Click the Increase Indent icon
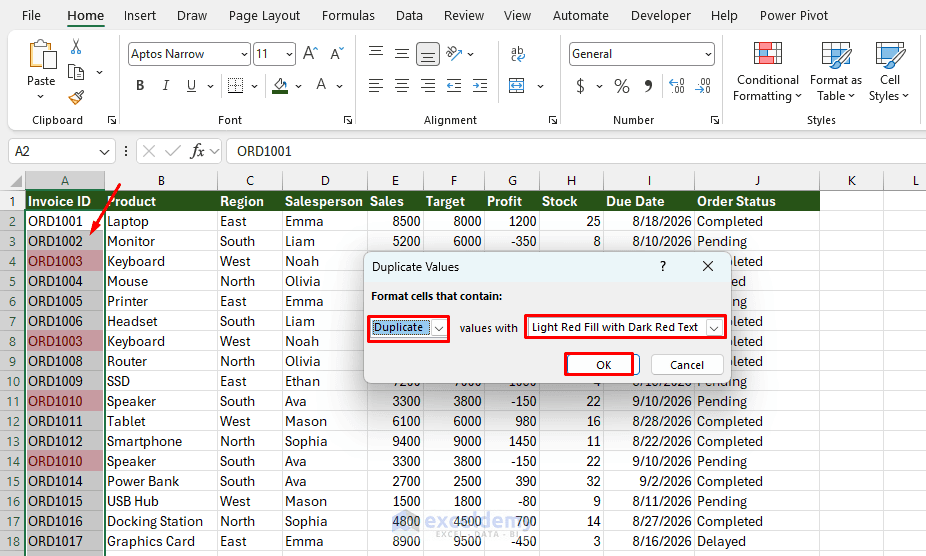 tap(480, 86)
